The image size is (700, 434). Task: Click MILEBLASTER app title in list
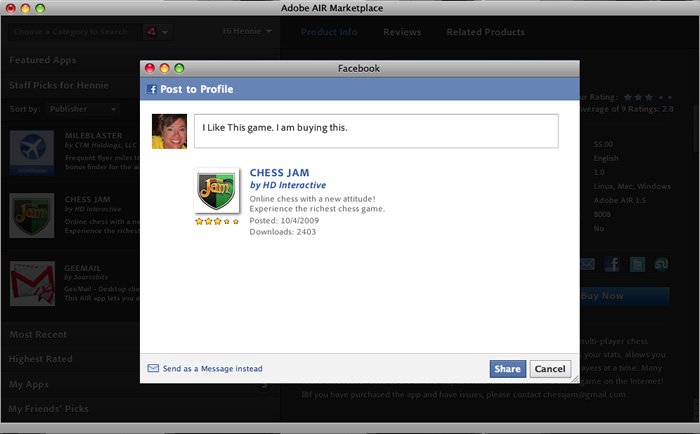[93, 135]
